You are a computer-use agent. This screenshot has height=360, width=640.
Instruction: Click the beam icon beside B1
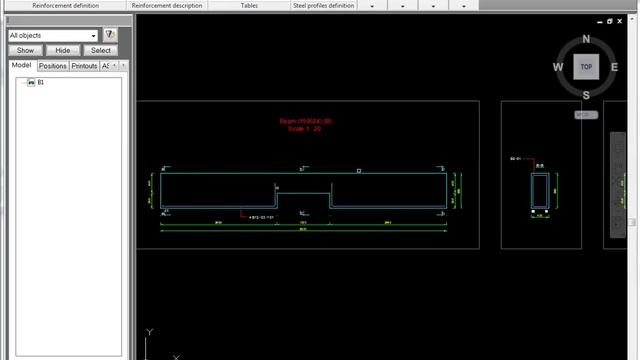(x=31, y=82)
